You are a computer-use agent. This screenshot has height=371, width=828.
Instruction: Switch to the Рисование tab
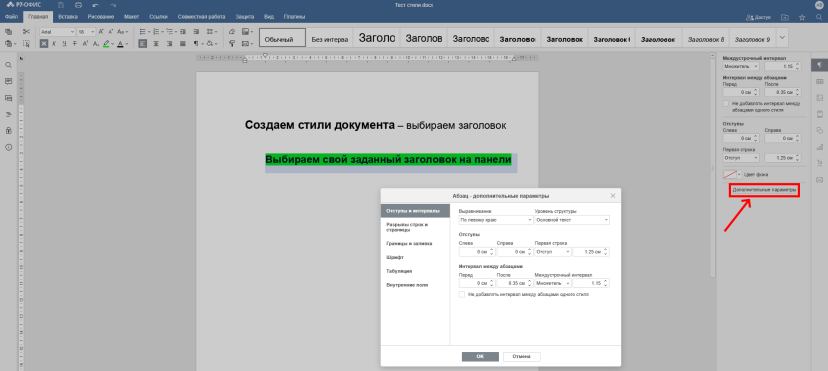(100, 17)
